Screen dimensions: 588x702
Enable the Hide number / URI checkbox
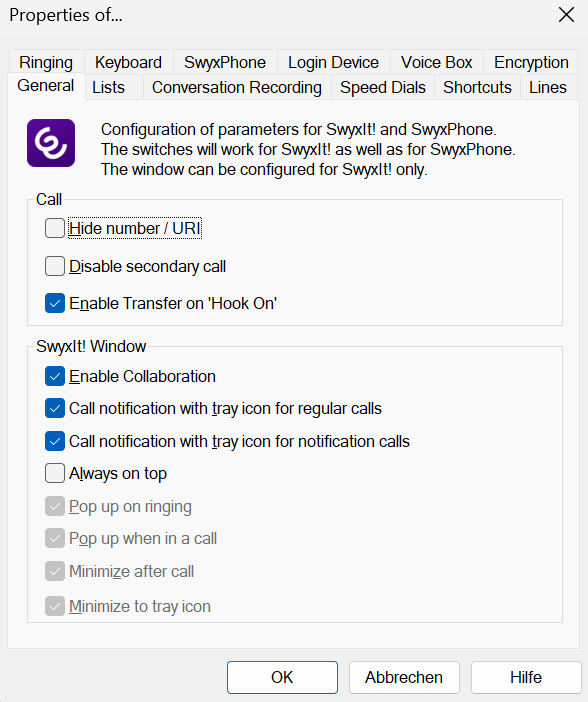tap(55, 228)
